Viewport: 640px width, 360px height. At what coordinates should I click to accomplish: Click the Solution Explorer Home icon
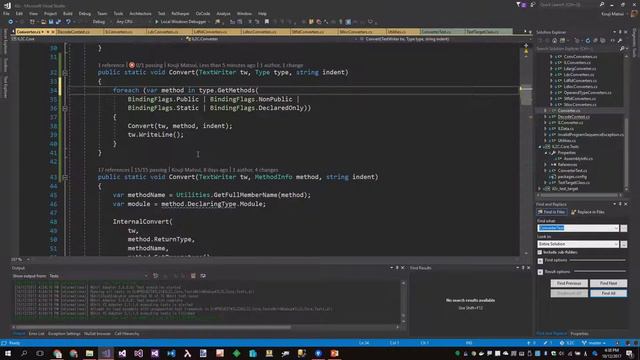click(554, 40)
